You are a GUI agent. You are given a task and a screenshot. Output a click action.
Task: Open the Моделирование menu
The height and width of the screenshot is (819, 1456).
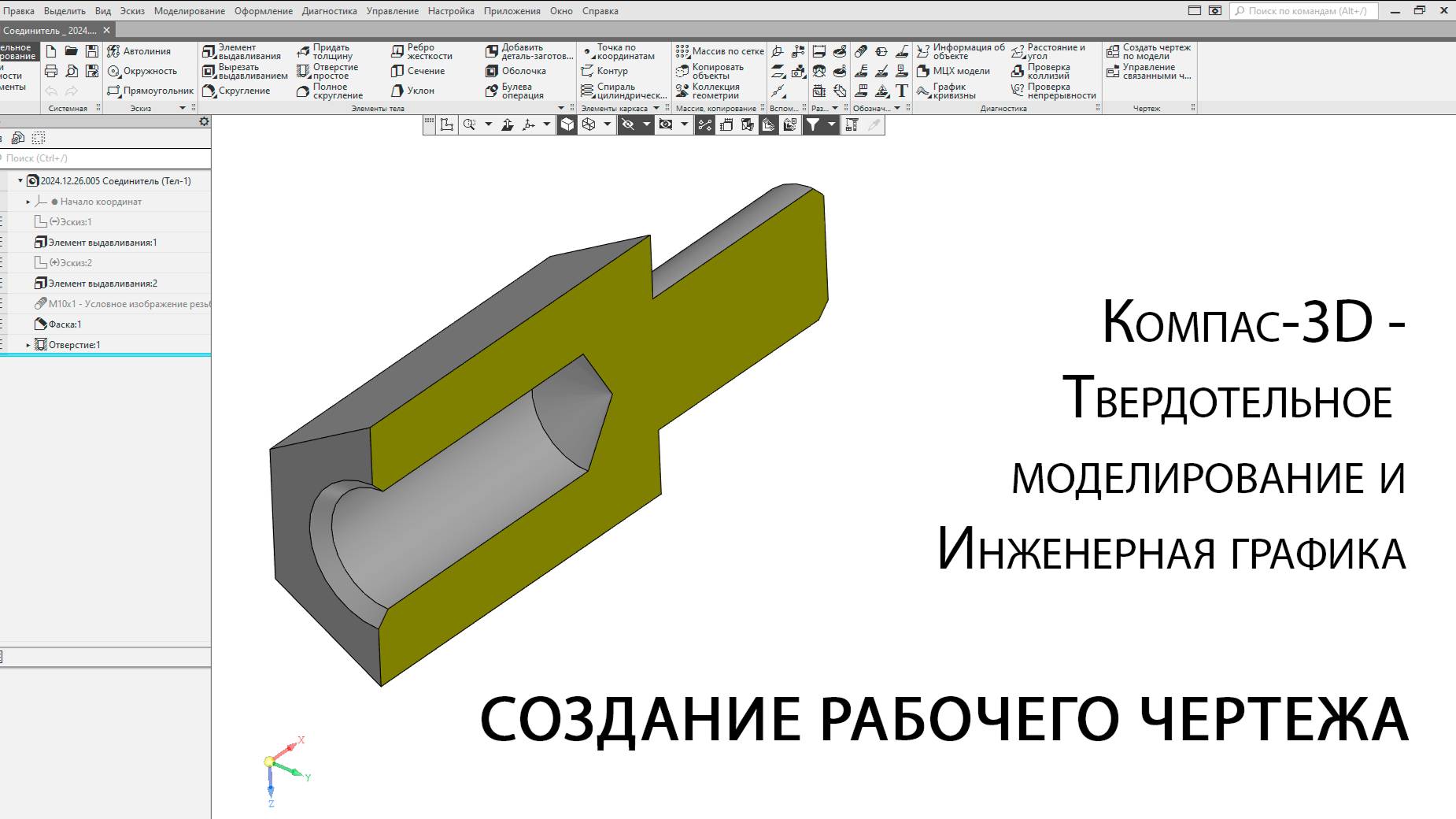[x=190, y=11]
